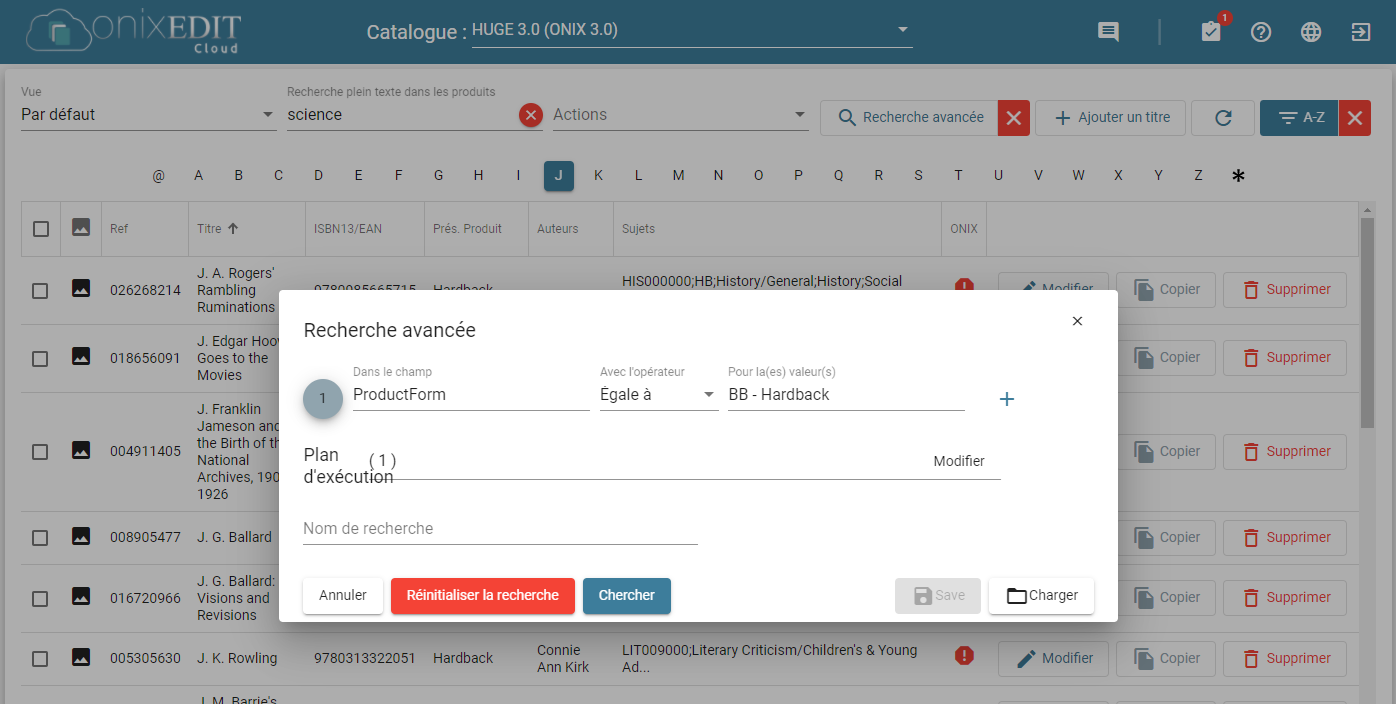Click the refresh list button
1396x704 pixels.
tap(1222, 118)
